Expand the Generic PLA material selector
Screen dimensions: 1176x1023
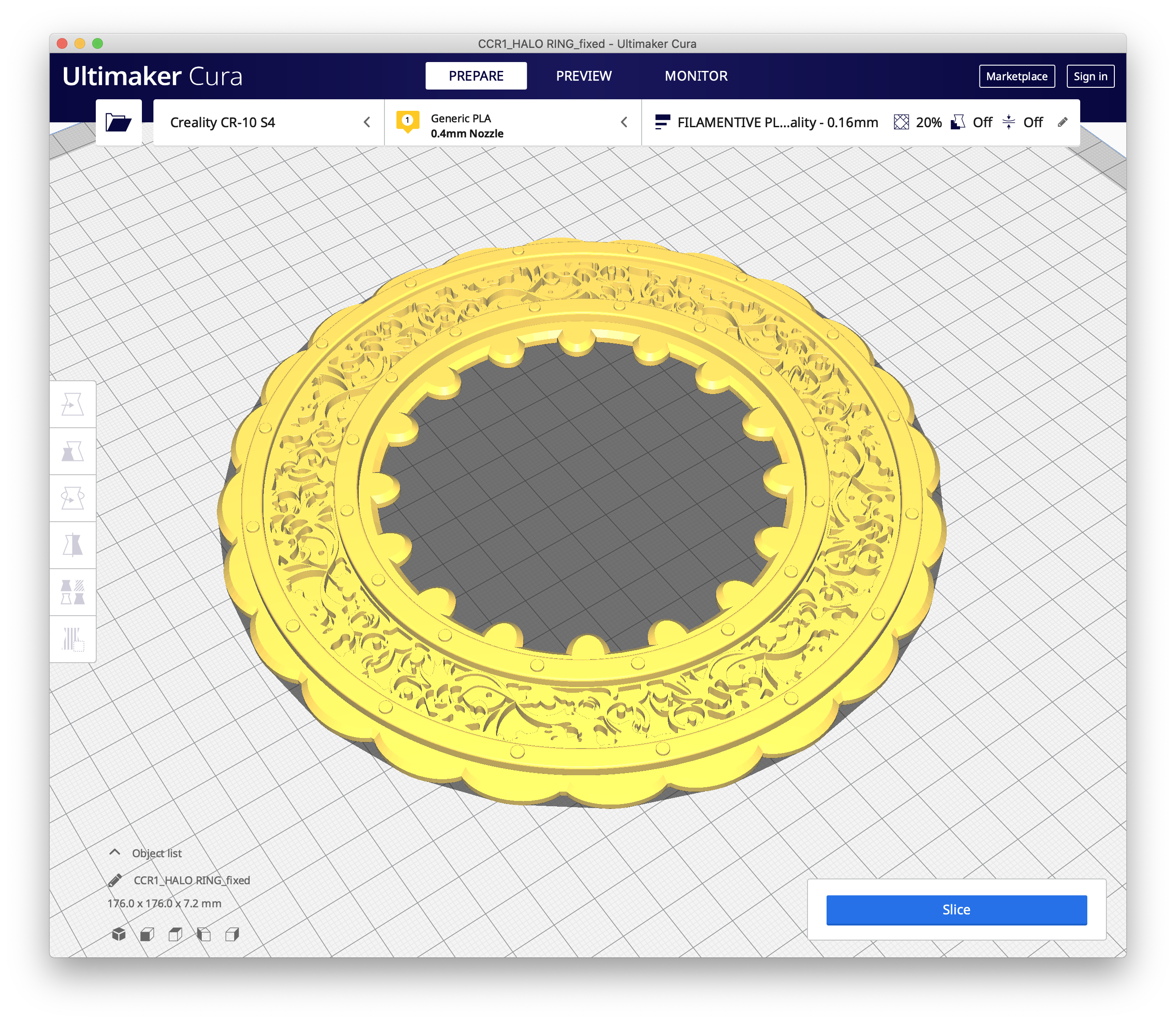[513, 122]
